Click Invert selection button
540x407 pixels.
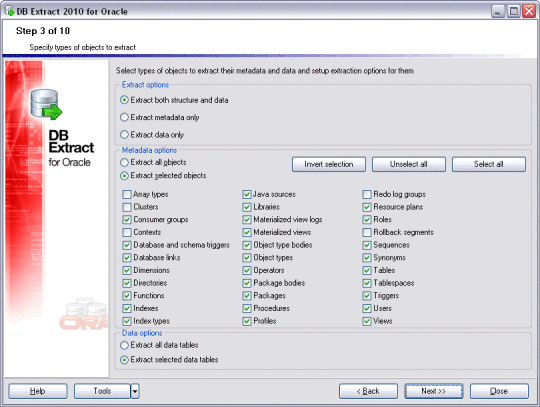tap(329, 164)
